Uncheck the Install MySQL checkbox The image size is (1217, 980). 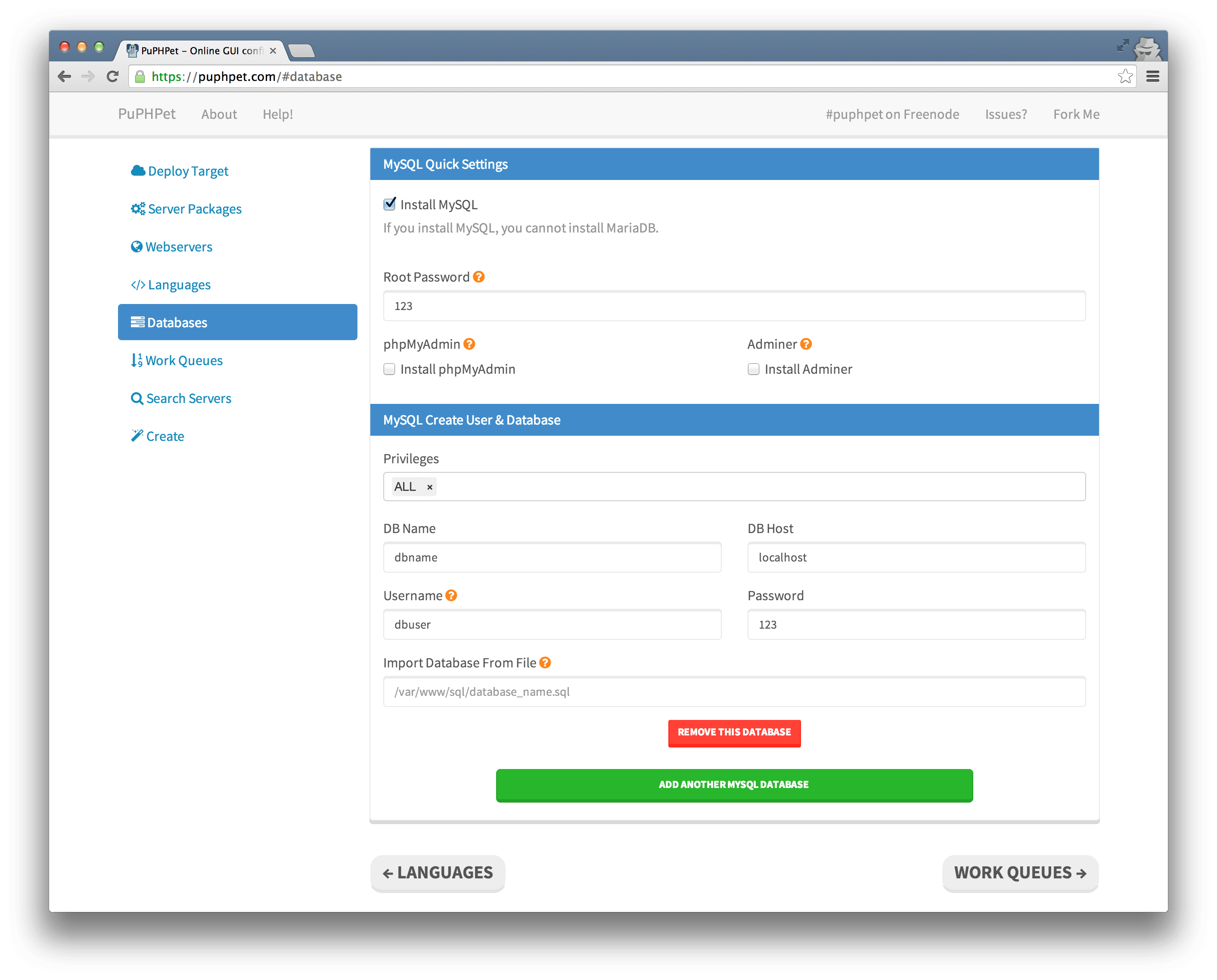[x=389, y=205]
